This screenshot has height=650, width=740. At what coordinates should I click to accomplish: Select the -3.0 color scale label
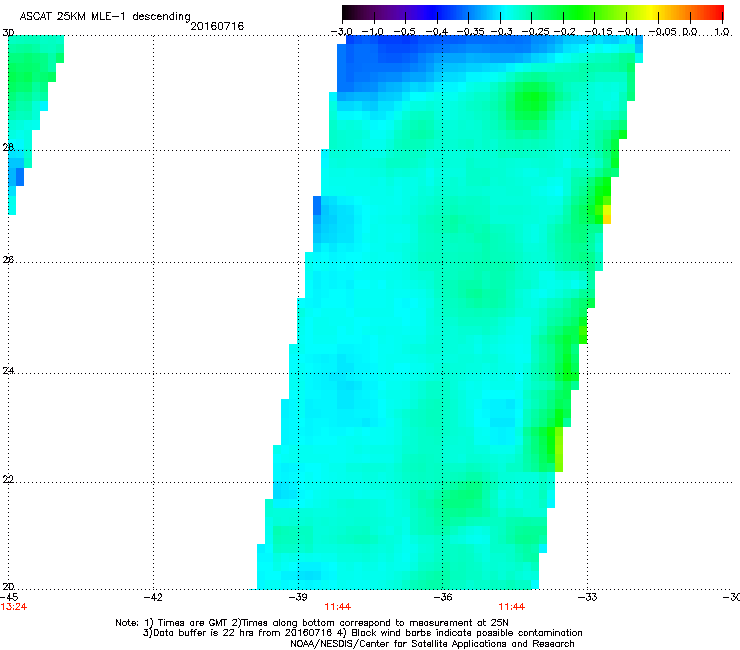click(x=342, y=32)
